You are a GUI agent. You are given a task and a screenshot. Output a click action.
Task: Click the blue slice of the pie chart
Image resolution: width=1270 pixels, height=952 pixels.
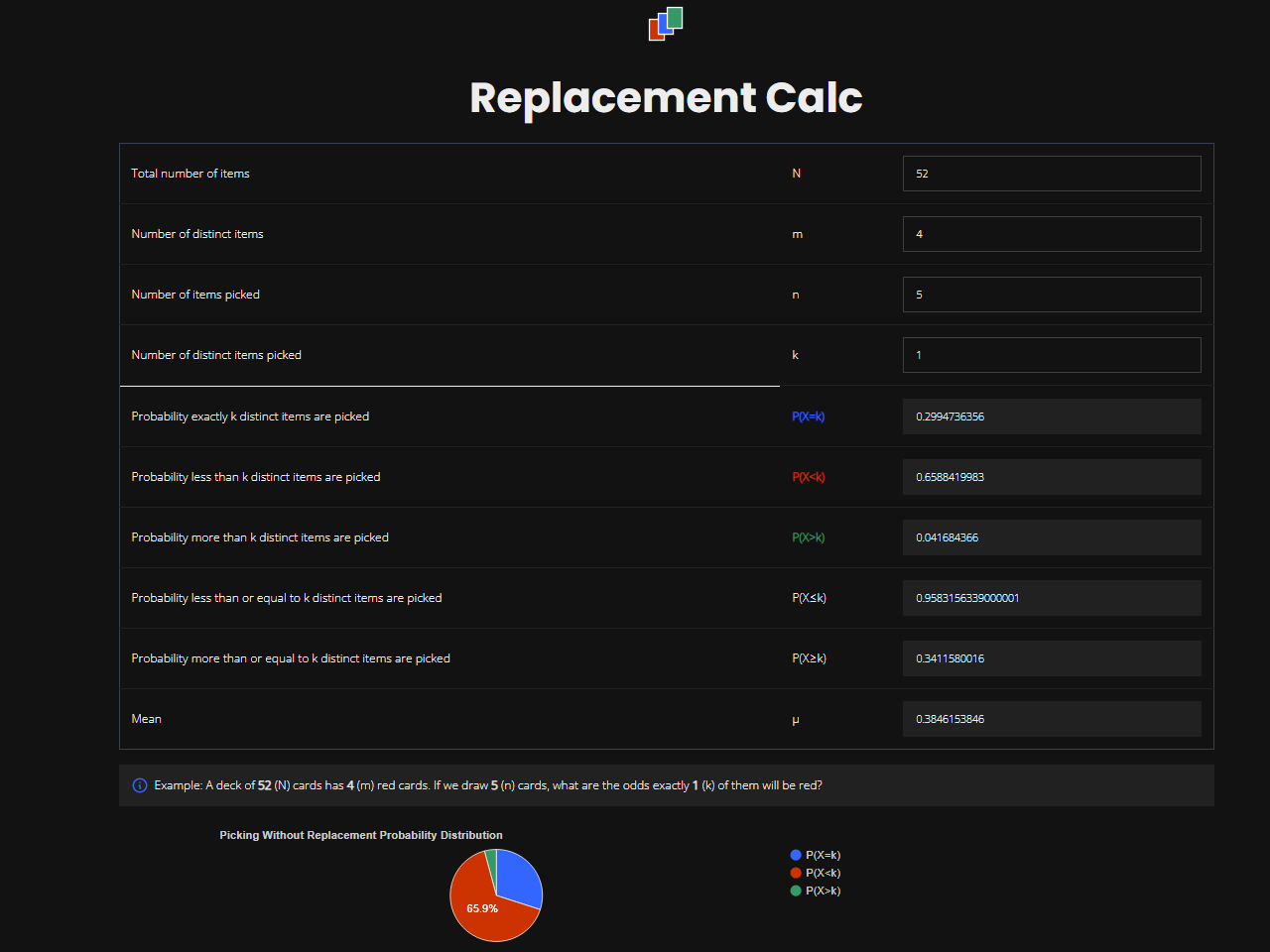point(518,876)
